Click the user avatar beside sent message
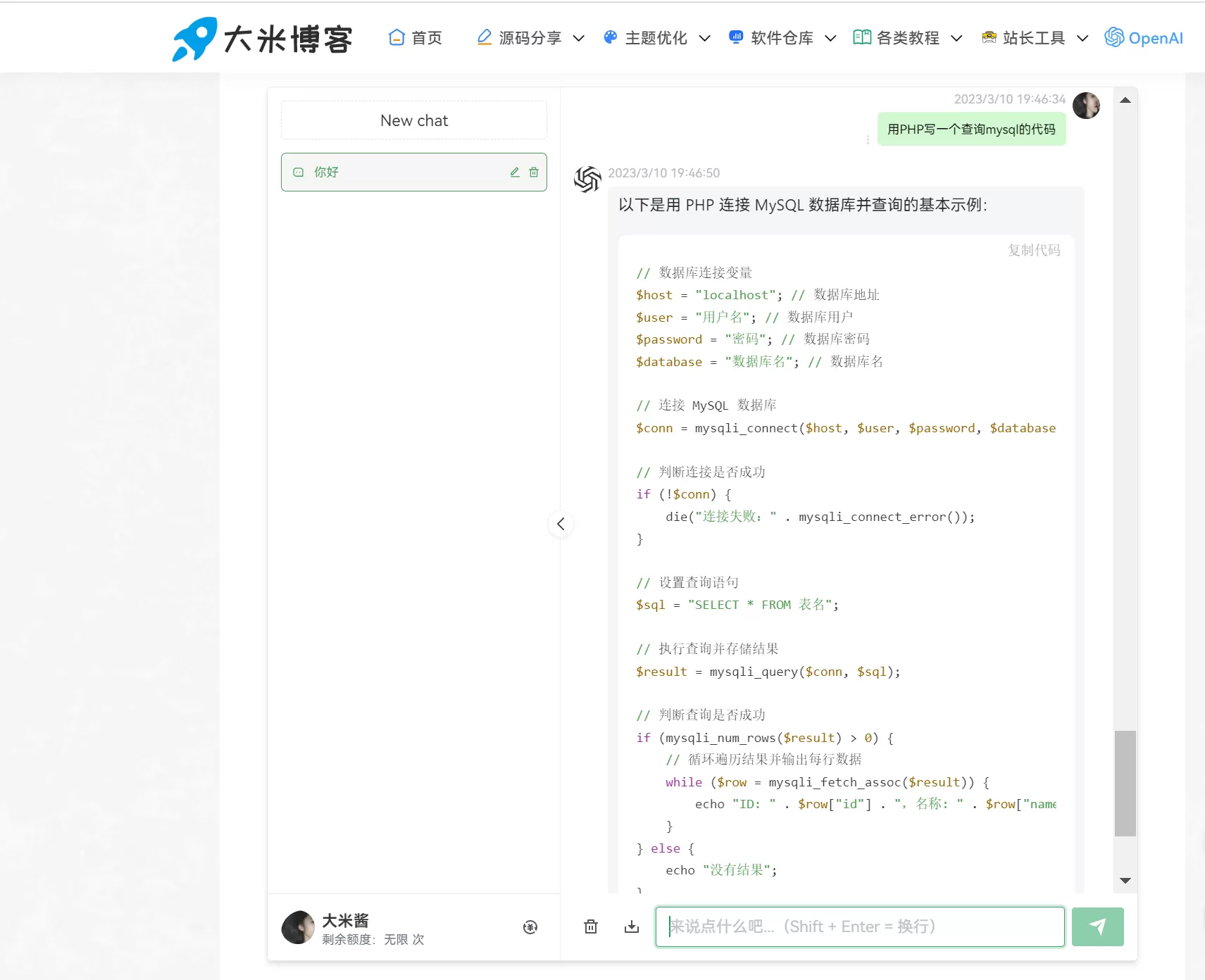1205x980 pixels. (x=1086, y=106)
